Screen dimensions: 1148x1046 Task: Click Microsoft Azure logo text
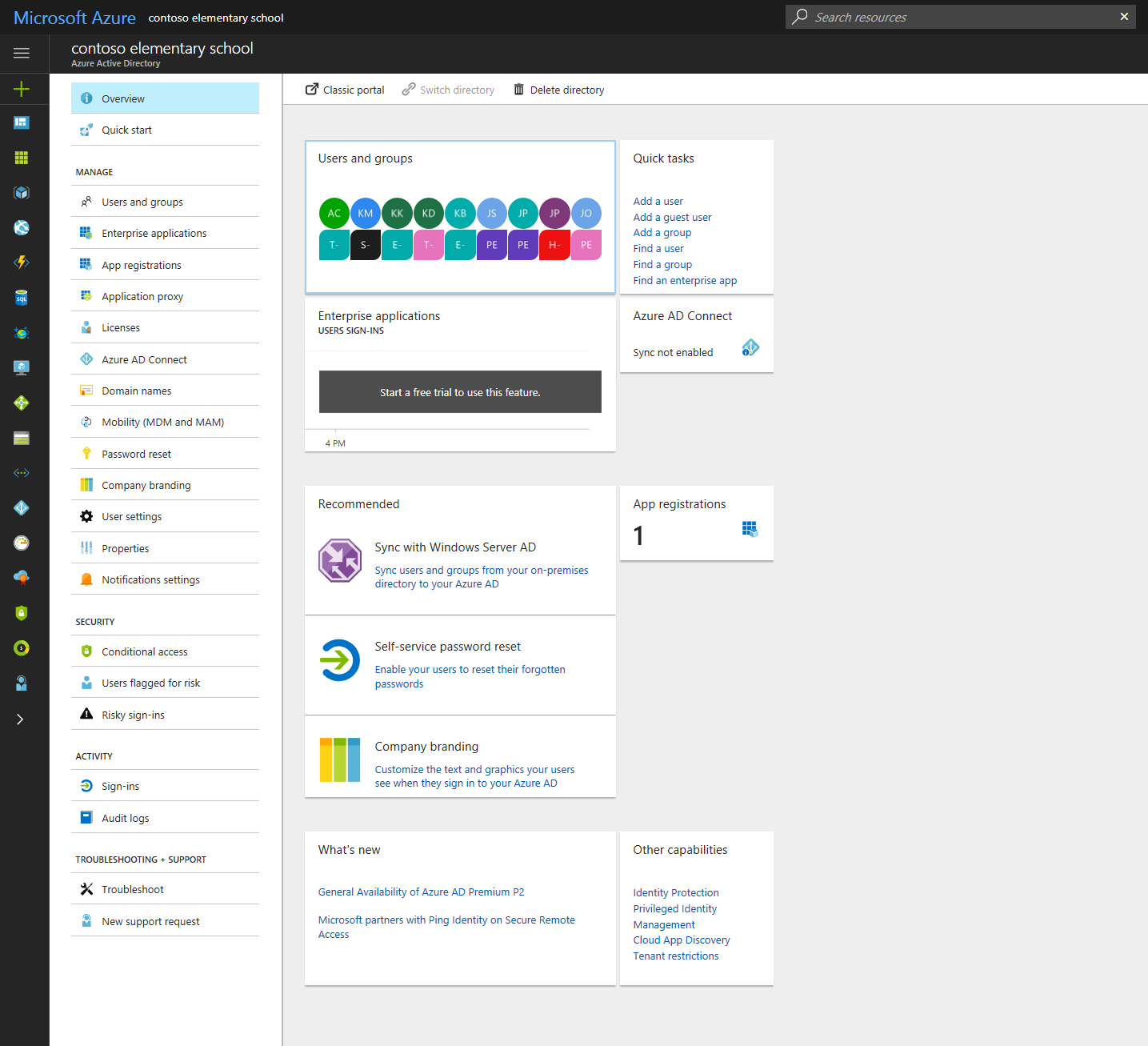[74, 18]
